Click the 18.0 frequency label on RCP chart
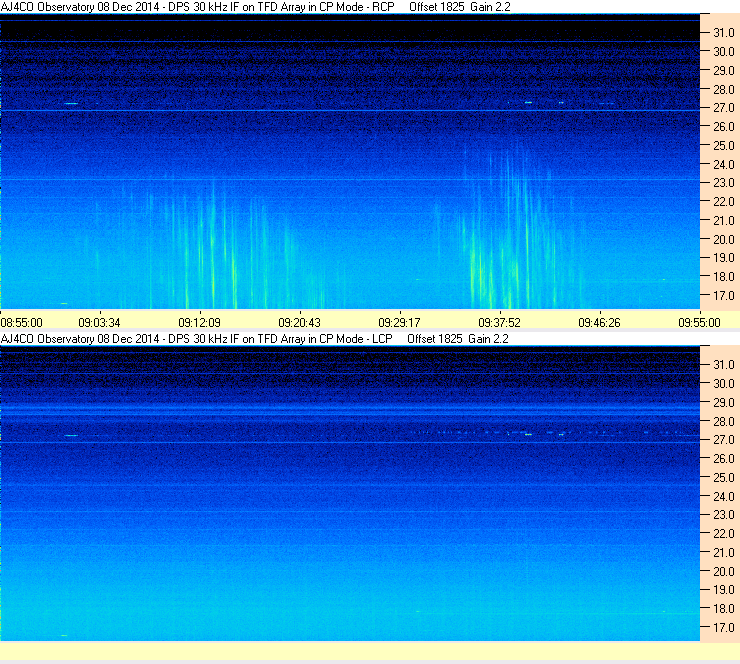Image resolution: width=740 pixels, height=664 pixels. click(724, 277)
